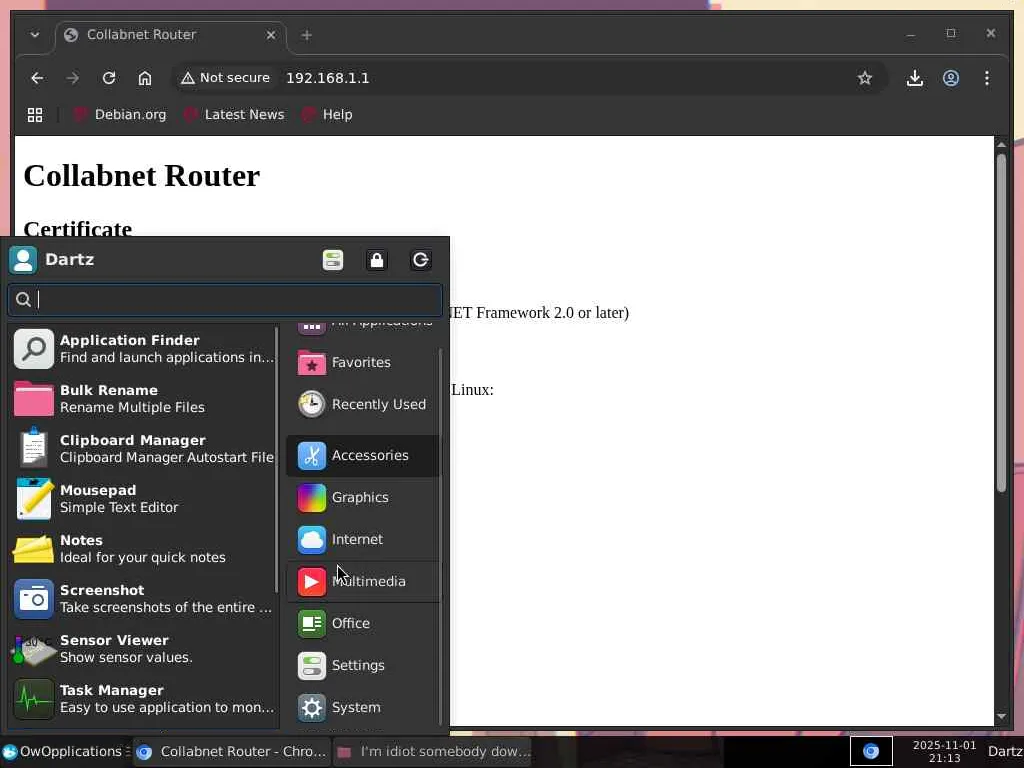Select the Favorites category
The height and width of the screenshot is (768, 1024).
363,362
